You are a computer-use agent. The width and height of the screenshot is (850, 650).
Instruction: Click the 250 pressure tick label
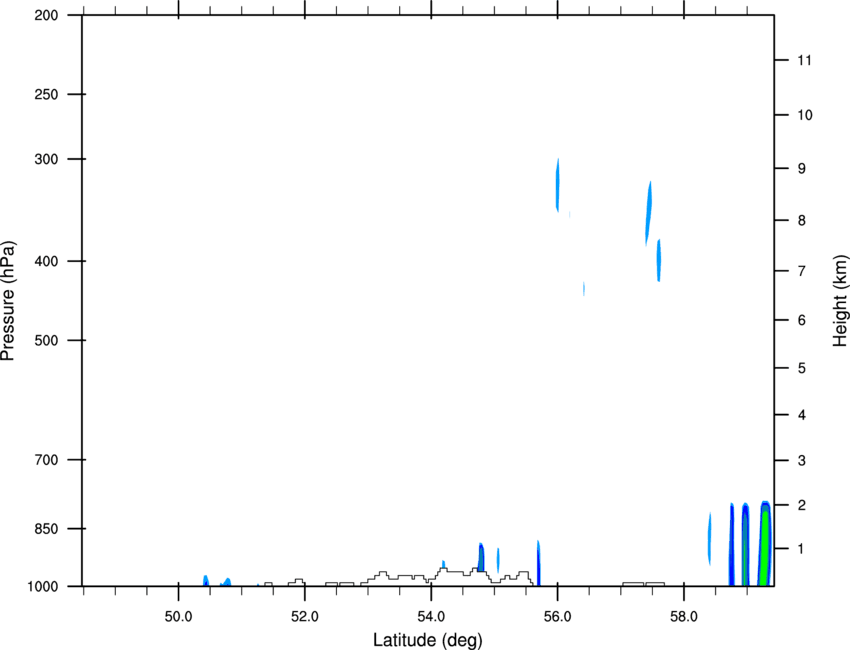[46, 94]
